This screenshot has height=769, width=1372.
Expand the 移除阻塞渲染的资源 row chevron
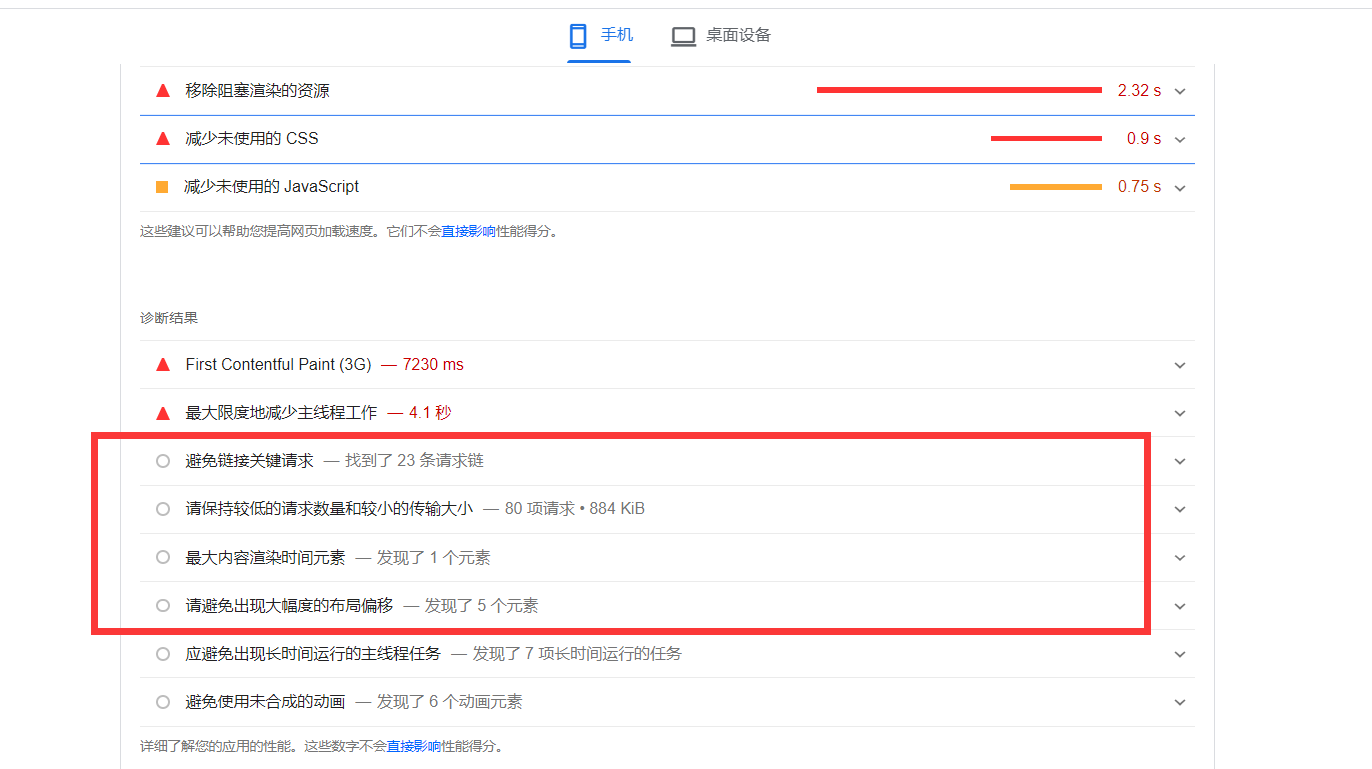1180,91
